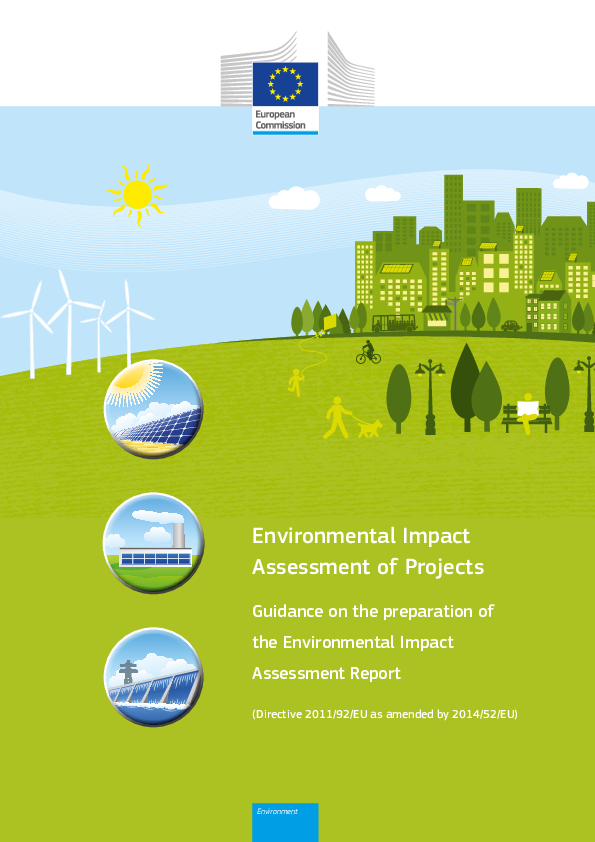Click the yellow sun illustration

coord(137,194)
